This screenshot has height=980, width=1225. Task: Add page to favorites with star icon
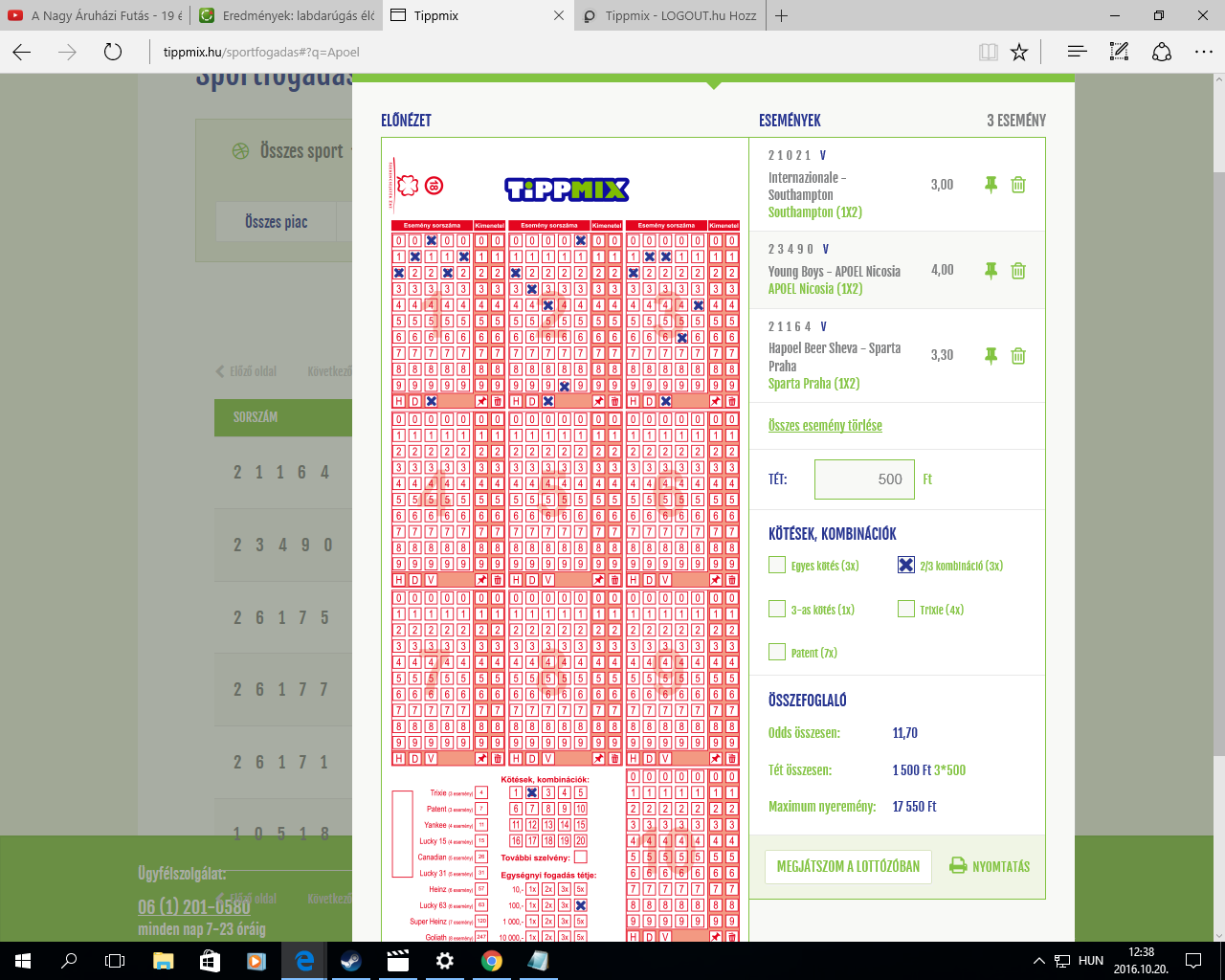coord(1019,52)
